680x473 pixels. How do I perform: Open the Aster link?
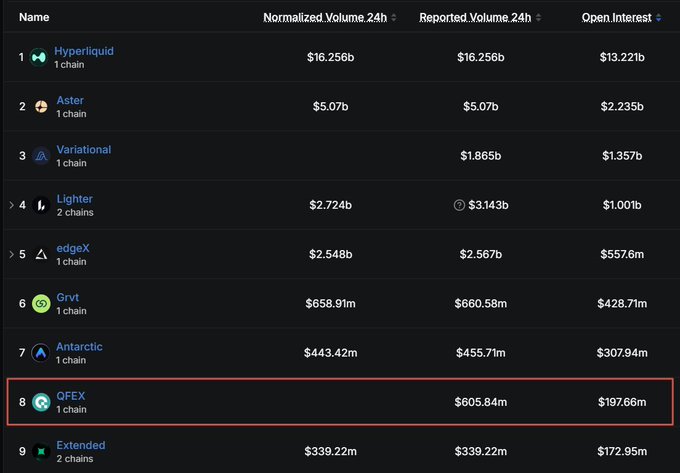point(70,101)
